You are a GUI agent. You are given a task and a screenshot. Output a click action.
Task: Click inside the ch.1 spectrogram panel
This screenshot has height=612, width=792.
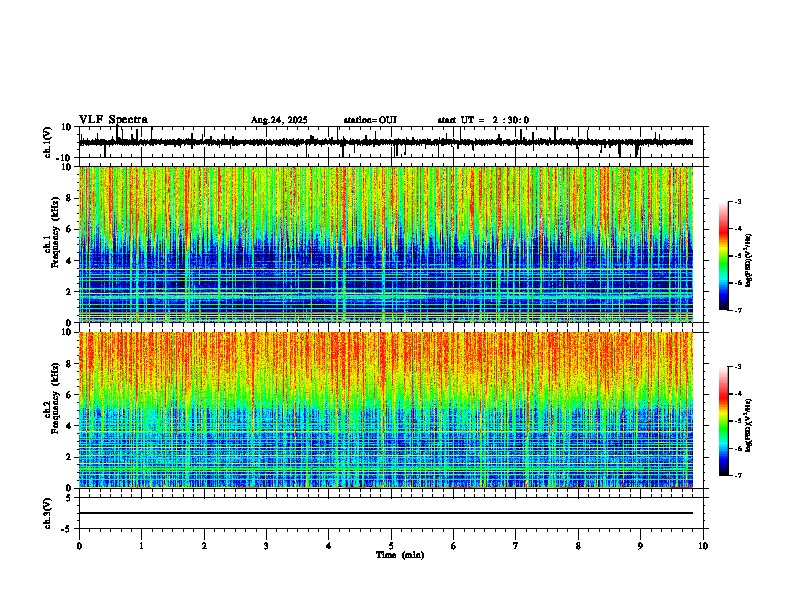tap(386, 244)
